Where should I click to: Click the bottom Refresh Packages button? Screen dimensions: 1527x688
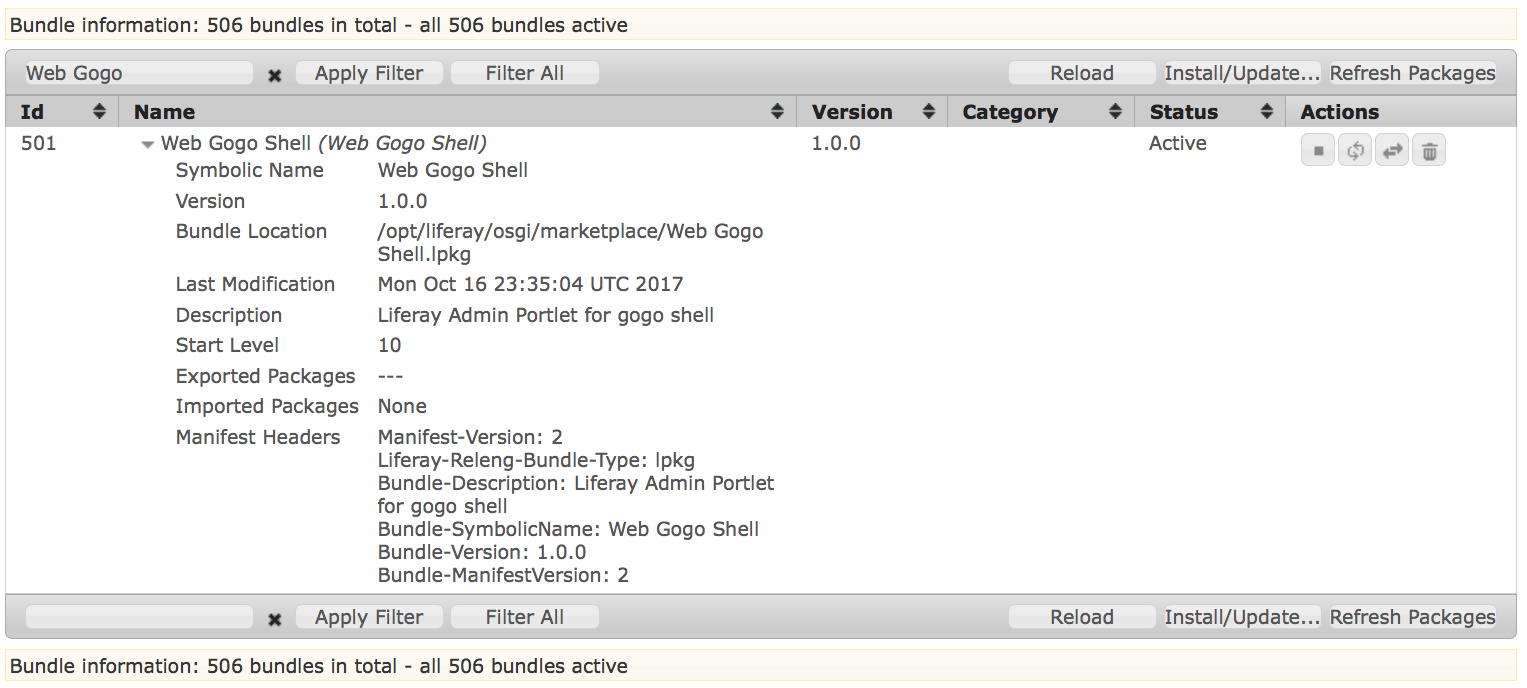[1413, 617]
